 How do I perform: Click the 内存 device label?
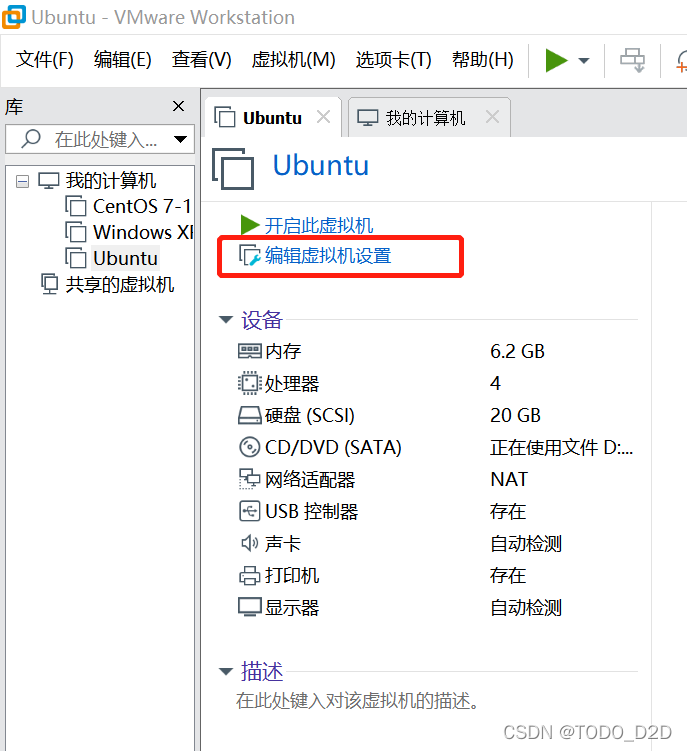(283, 352)
